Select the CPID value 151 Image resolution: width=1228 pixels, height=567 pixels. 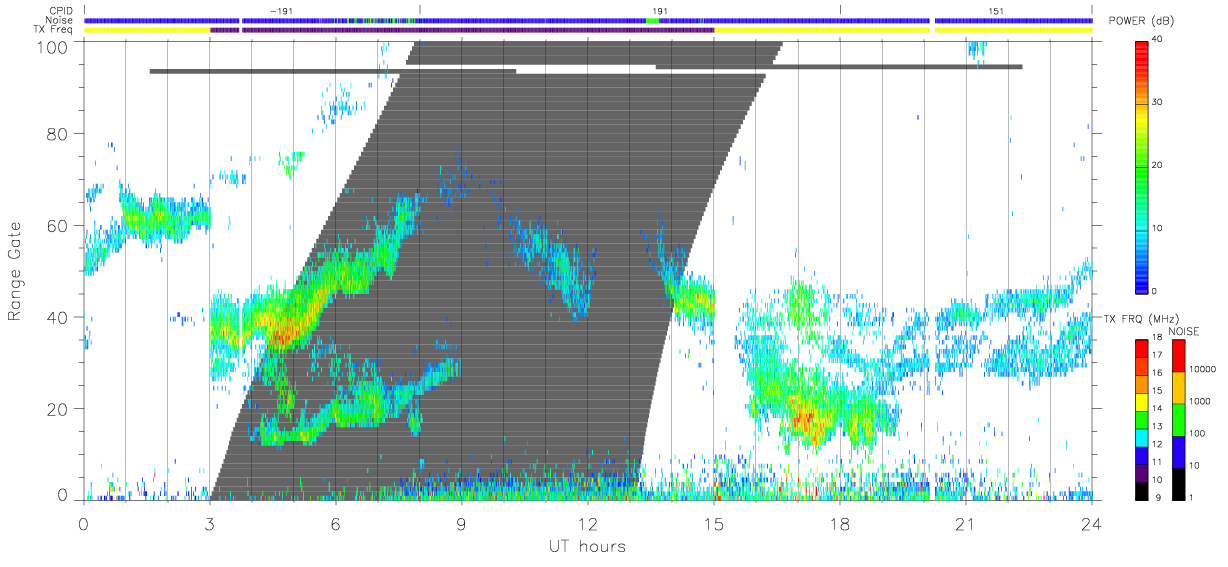[x=995, y=10]
